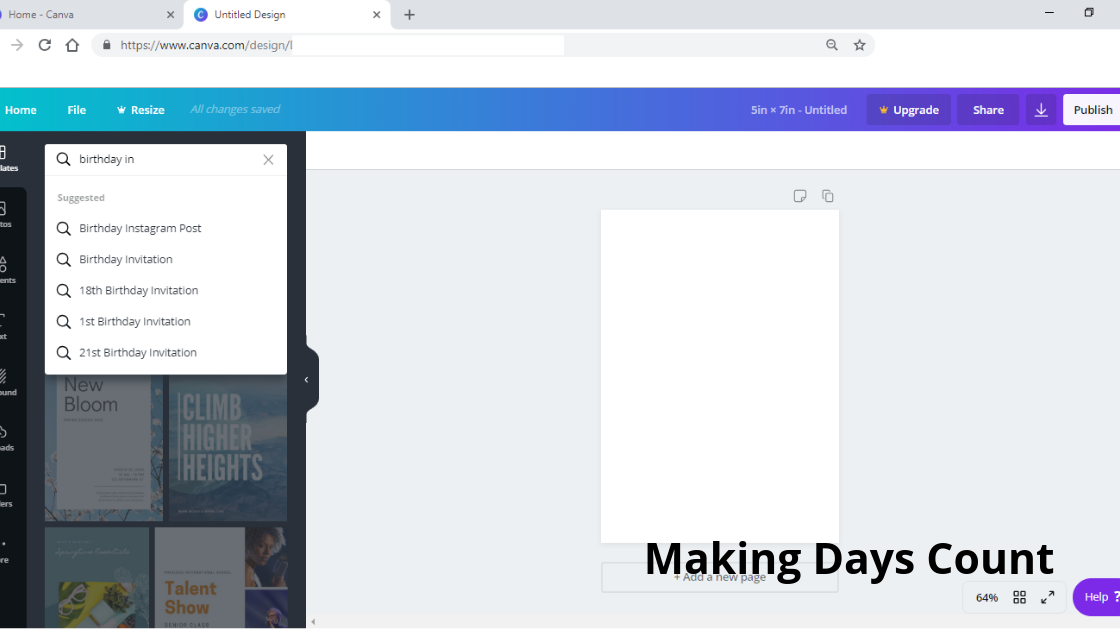This screenshot has width=1120, height=630.
Task: Open the Templates sidebar tab
Action: tap(7, 159)
